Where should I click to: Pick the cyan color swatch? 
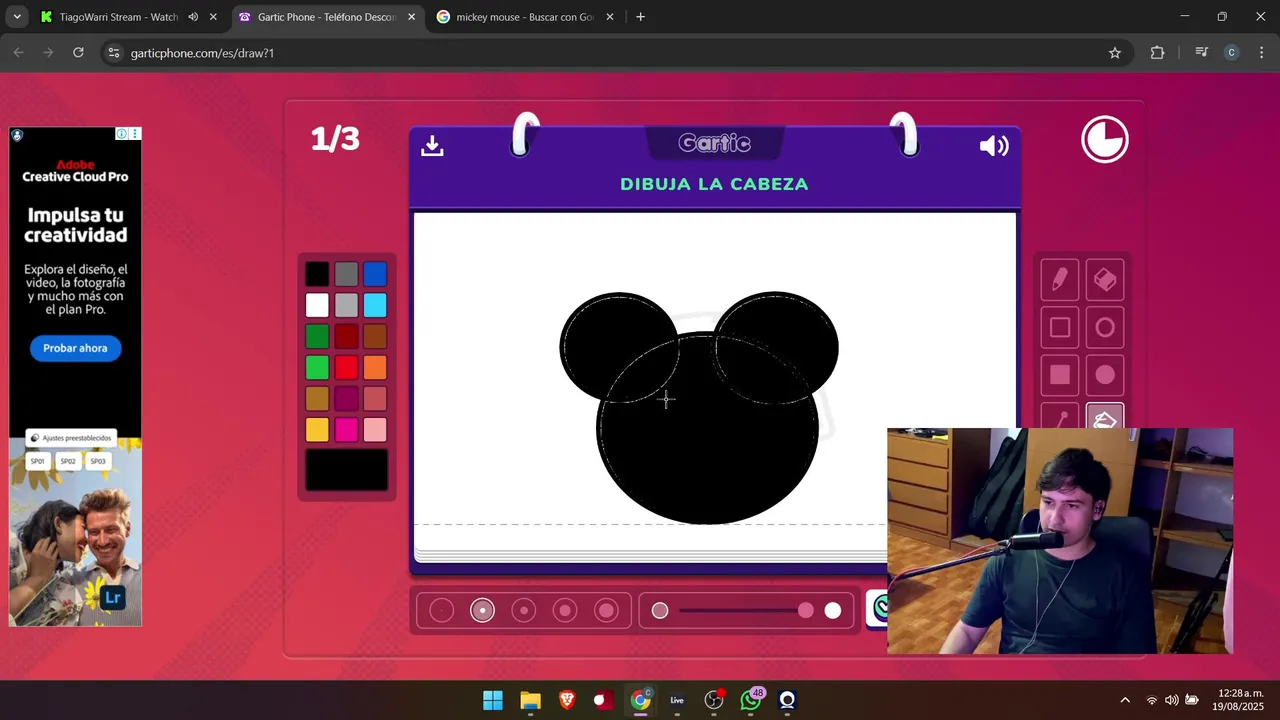tap(375, 305)
